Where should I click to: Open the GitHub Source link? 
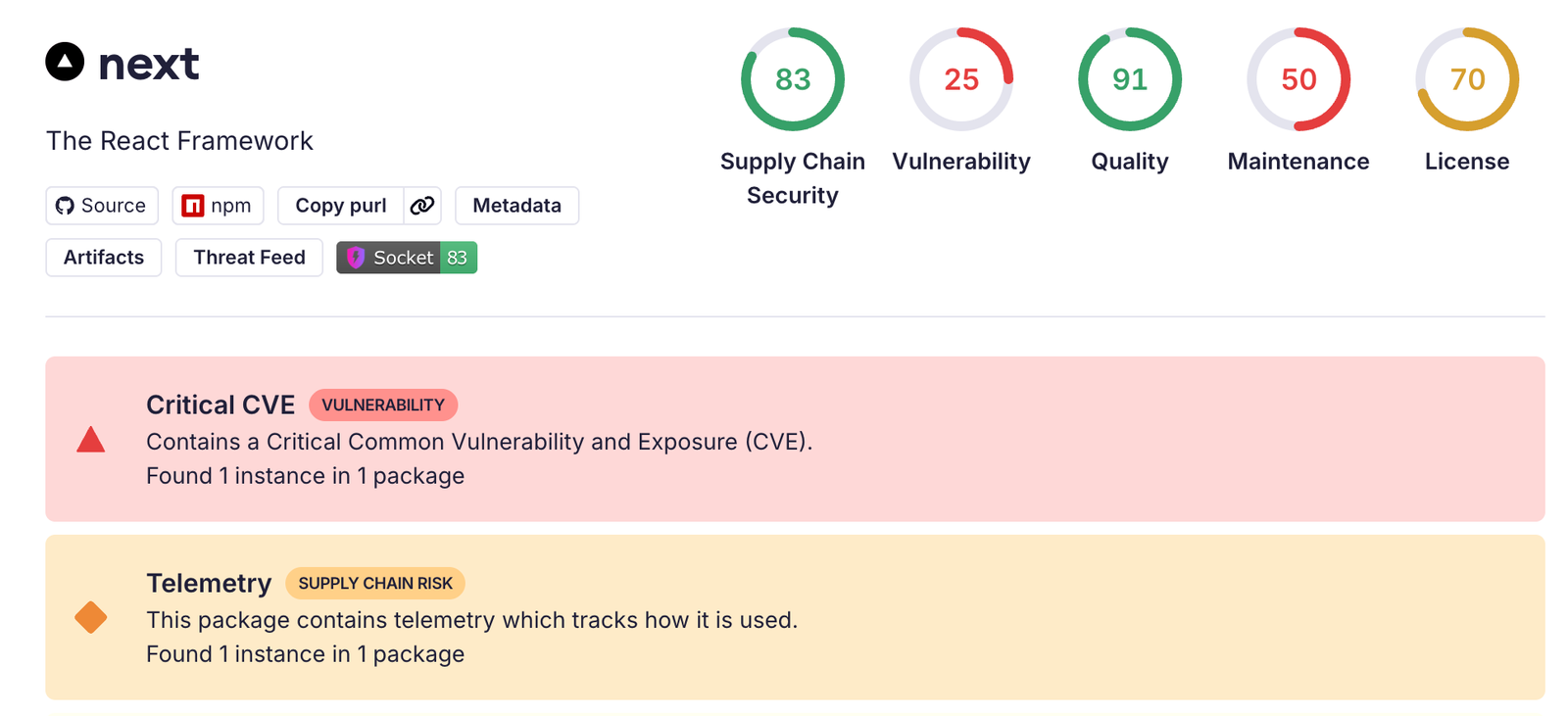(102, 206)
